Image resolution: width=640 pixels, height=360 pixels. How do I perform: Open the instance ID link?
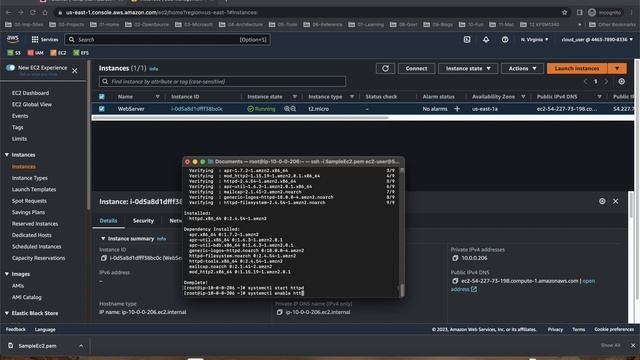[197, 109]
